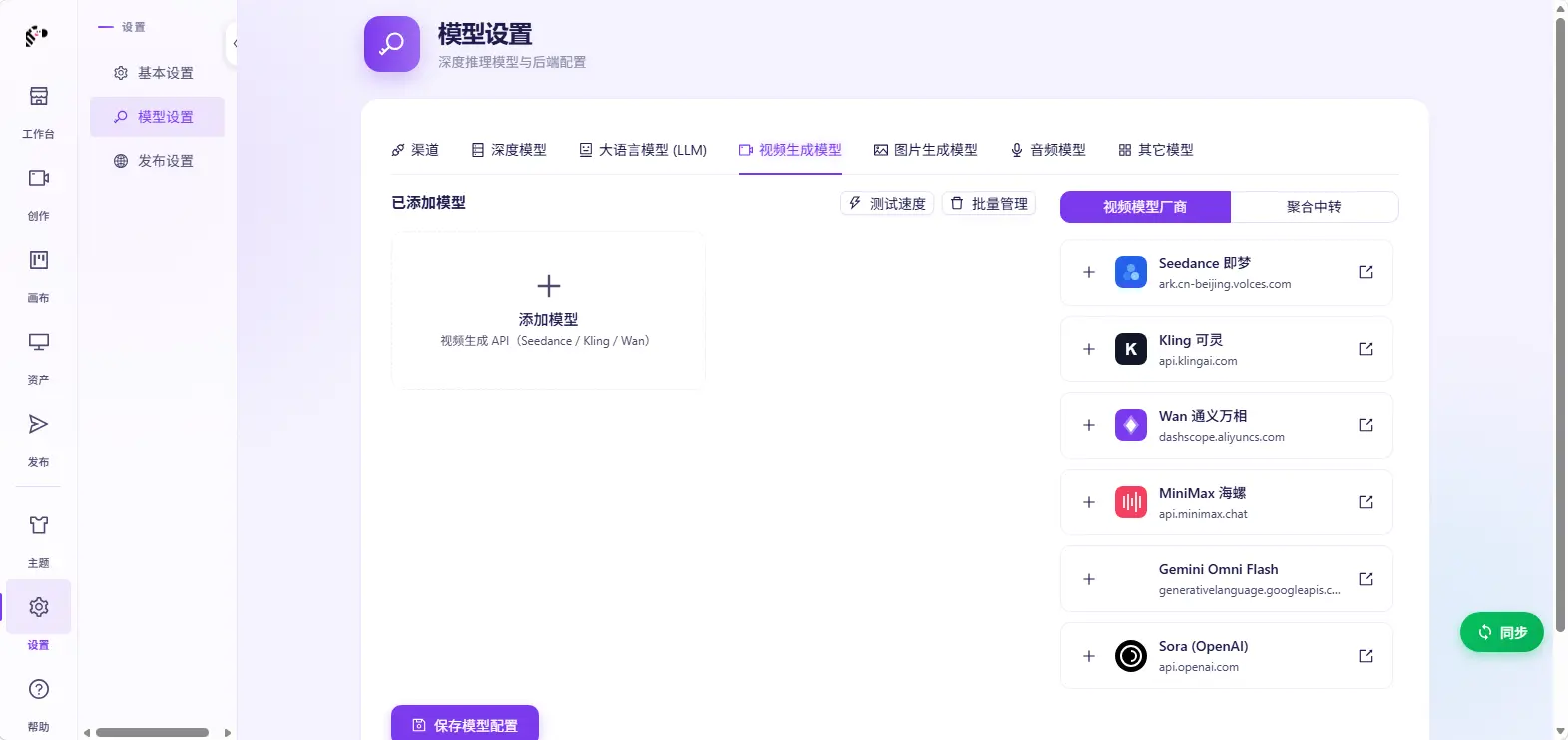Open MiniMax 海螺 external link icon
This screenshot has width=1568, height=740.
[x=1366, y=502]
